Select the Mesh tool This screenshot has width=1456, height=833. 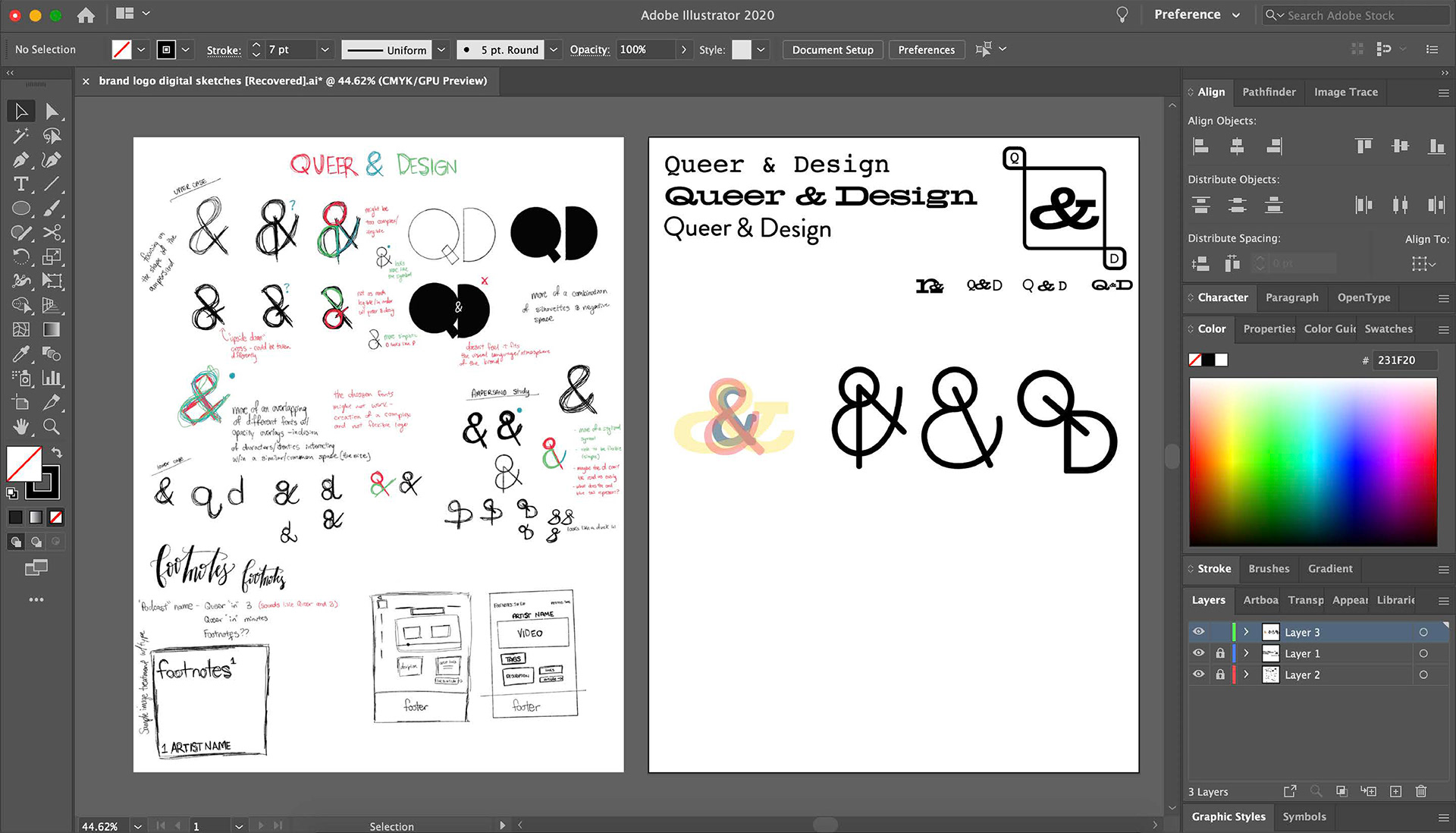[x=21, y=330]
